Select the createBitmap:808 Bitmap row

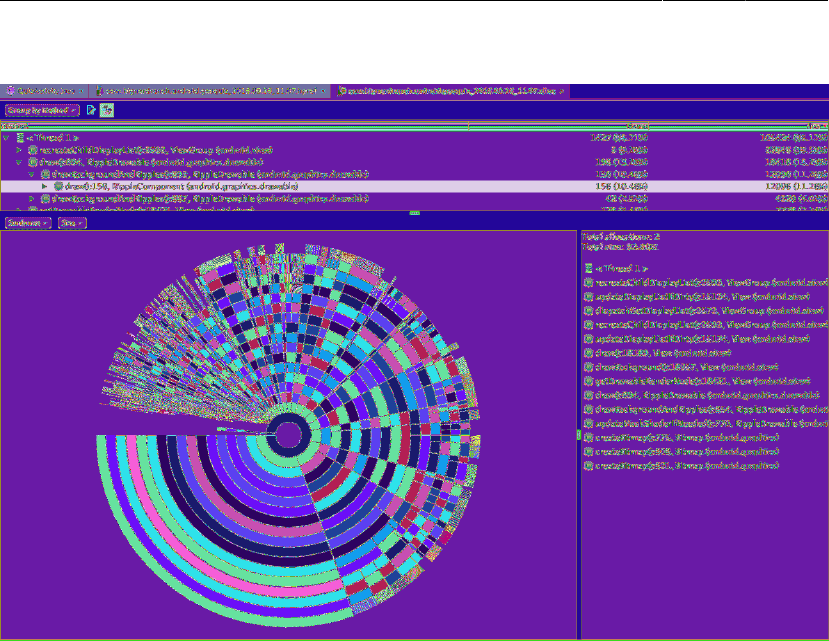[x=687, y=452]
